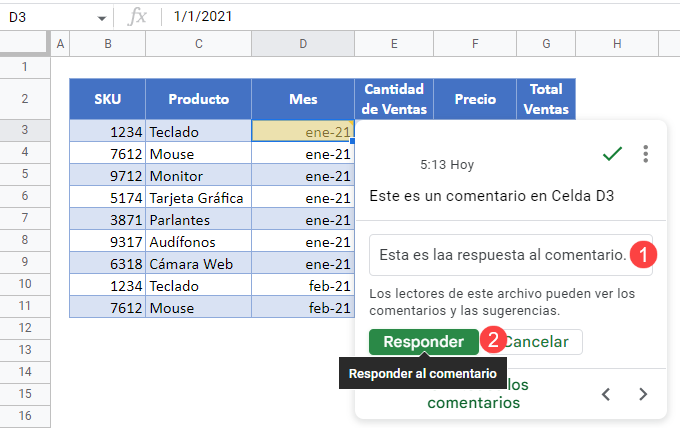680x428 pixels.
Task: Select row 1 header
Action: coord(25,67)
